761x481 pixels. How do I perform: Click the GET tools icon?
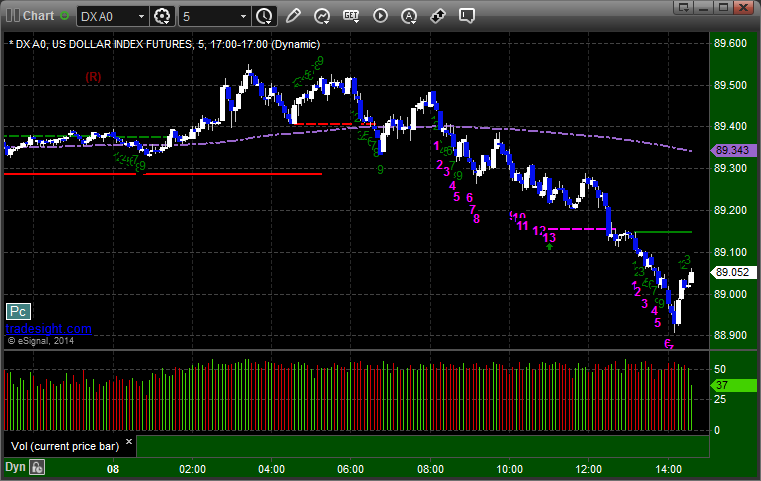pos(351,16)
